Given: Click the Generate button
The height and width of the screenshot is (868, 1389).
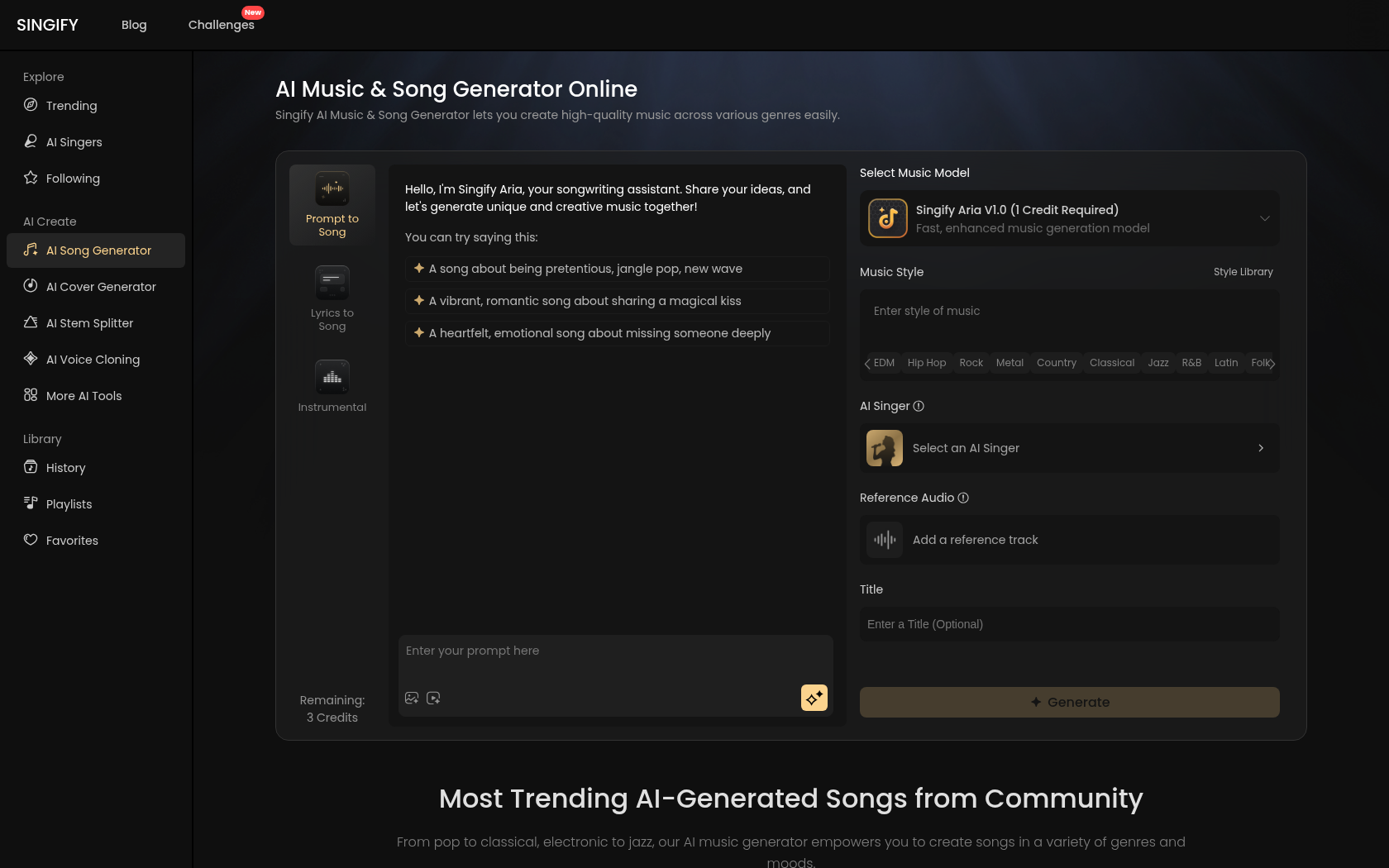Looking at the screenshot, I should (1070, 702).
